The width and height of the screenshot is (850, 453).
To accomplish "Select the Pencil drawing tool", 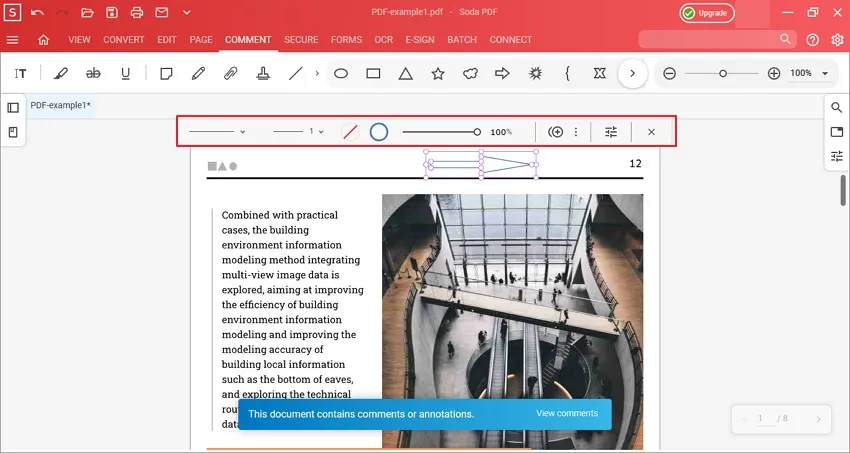I will click(198, 73).
